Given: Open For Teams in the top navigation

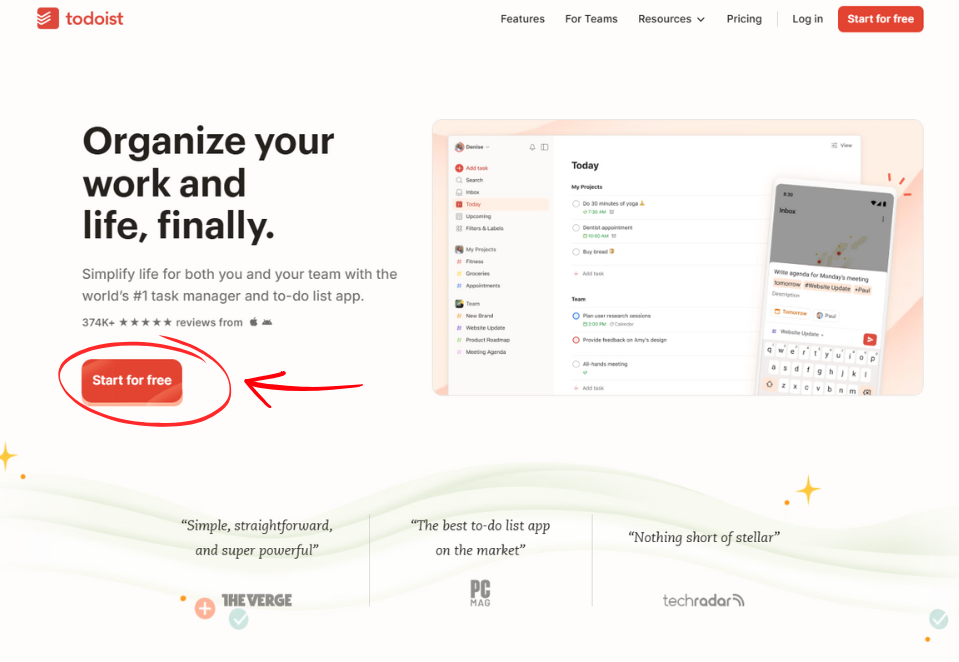Looking at the screenshot, I should tap(591, 19).
